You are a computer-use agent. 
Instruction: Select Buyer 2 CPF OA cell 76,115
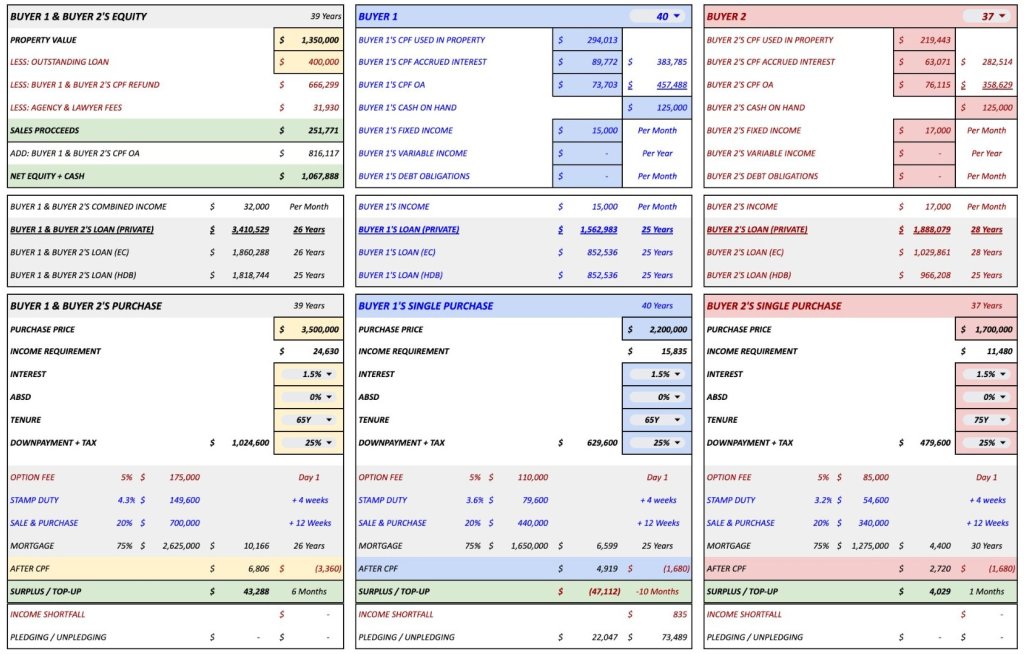925,85
